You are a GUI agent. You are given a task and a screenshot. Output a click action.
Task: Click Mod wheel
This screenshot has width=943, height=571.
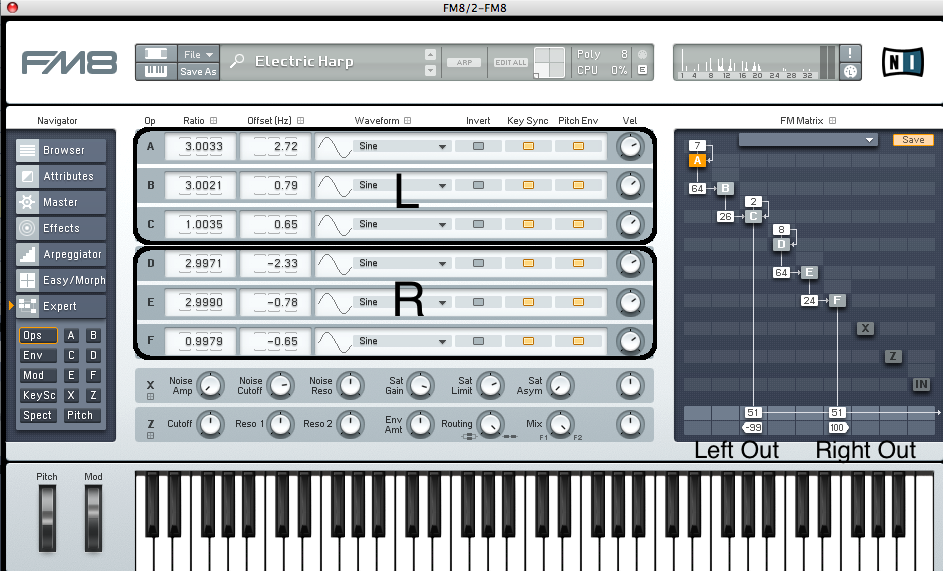pyautogui.click(x=93, y=518)
